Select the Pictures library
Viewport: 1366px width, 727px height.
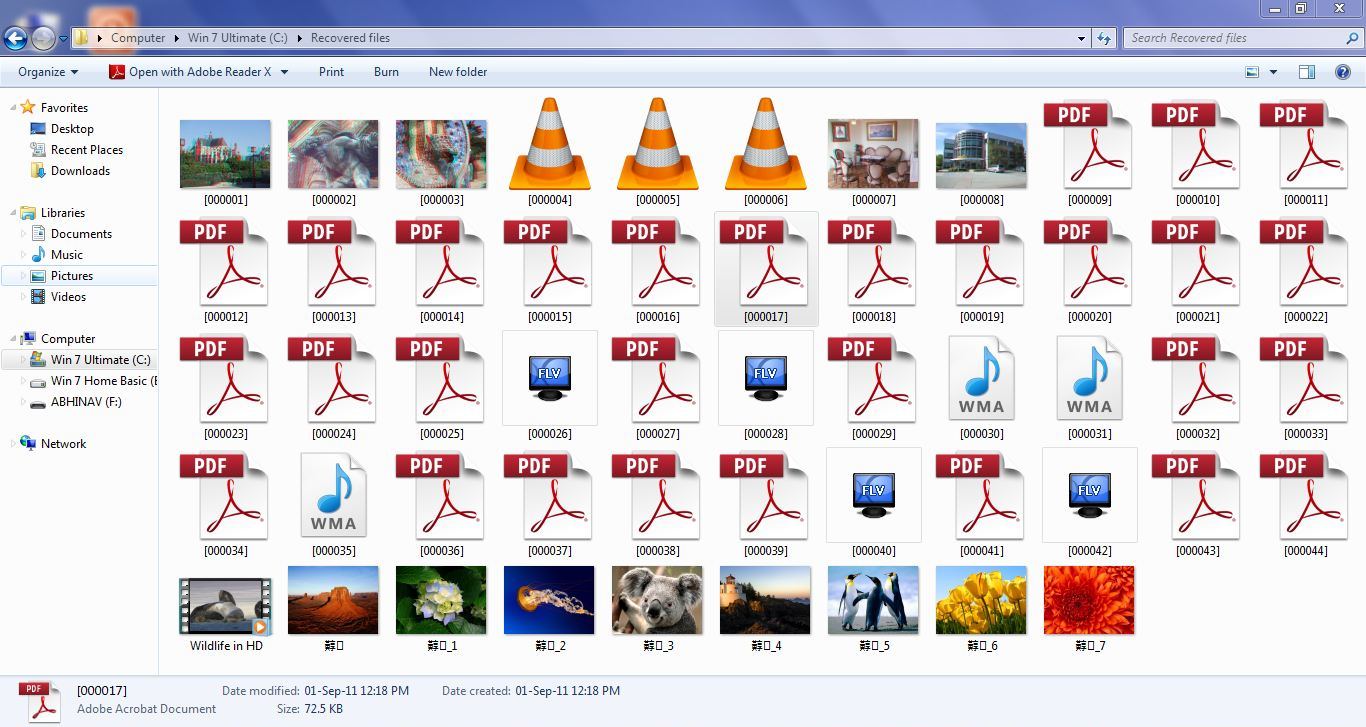[x=72, y=275]
